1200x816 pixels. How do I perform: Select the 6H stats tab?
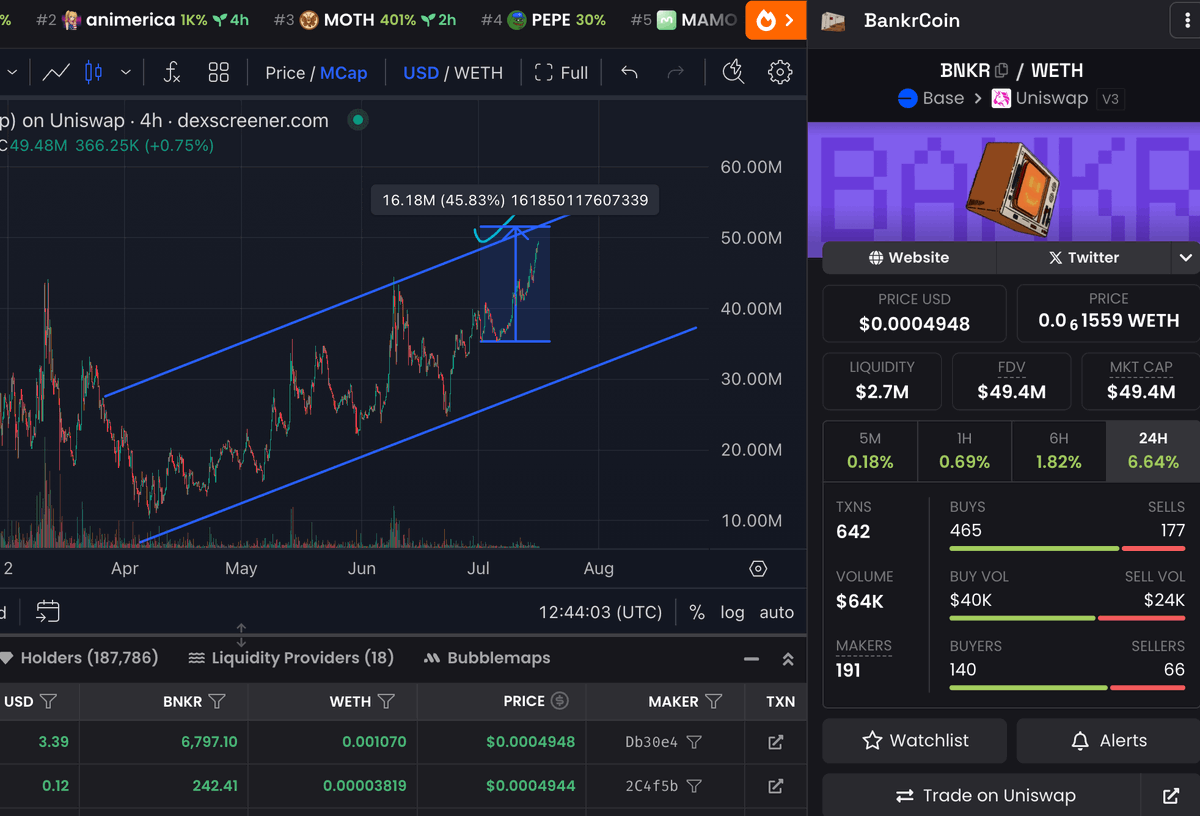1059,450
